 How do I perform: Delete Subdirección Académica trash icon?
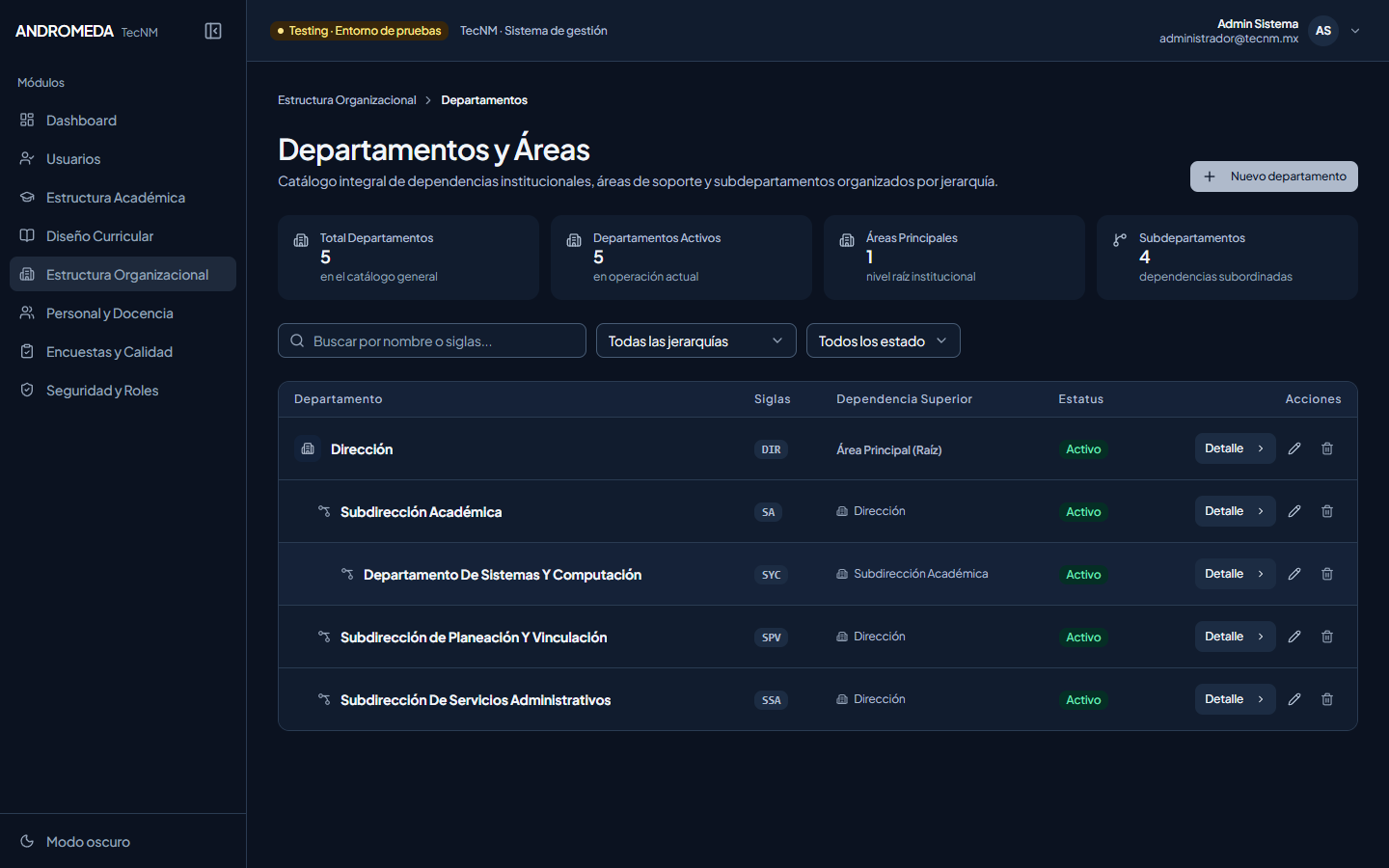click(x=1327, y=511)
